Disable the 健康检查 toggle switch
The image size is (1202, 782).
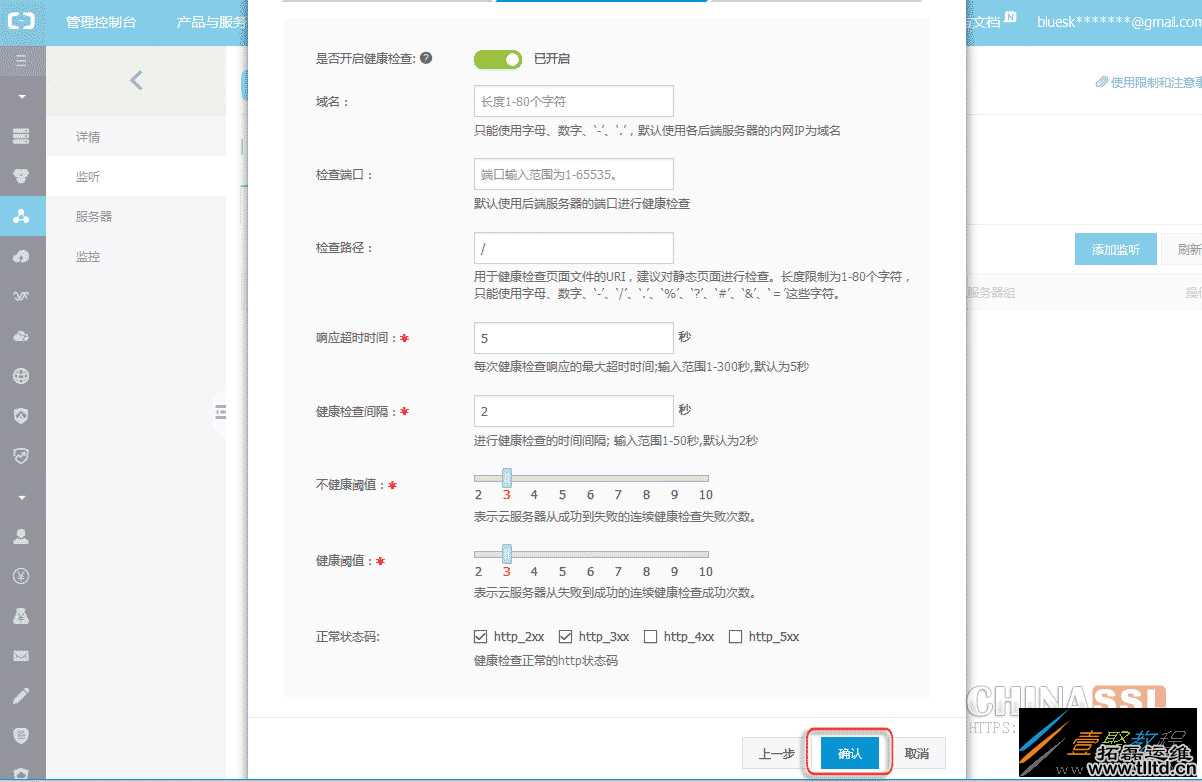tap(497, 59)
